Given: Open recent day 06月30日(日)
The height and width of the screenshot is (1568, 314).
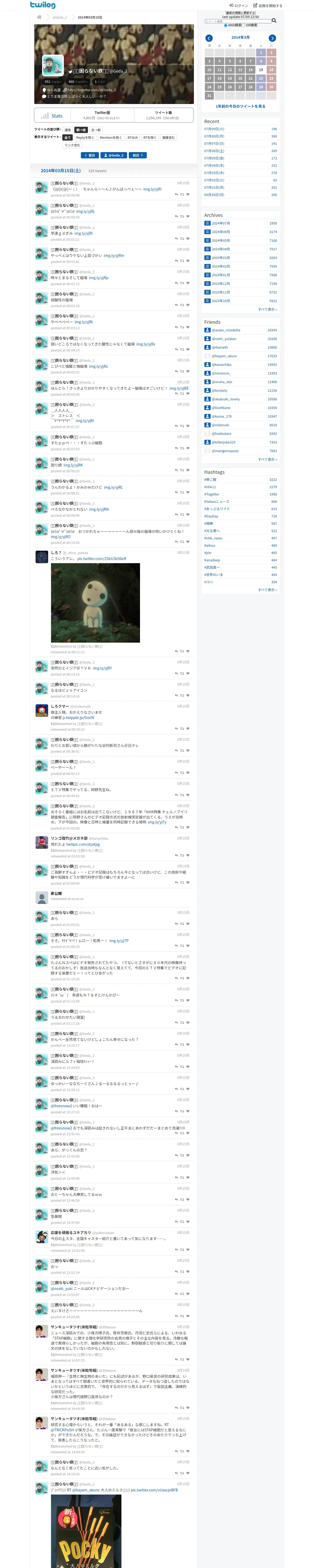Looking at the screenshot, I should click(214, 195).
